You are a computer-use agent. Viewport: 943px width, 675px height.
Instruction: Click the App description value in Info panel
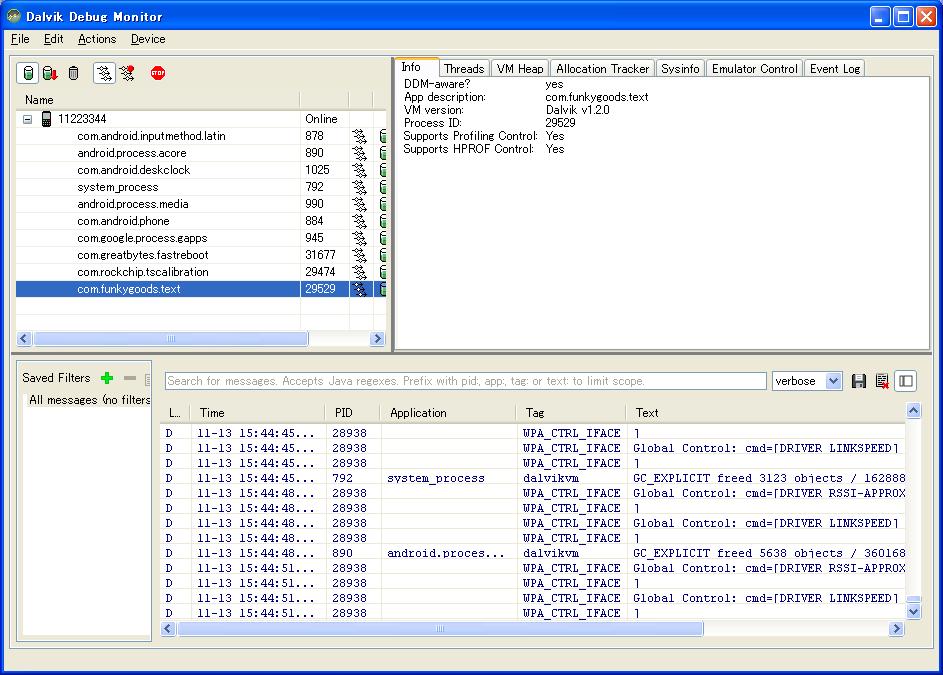coord(597,97)
